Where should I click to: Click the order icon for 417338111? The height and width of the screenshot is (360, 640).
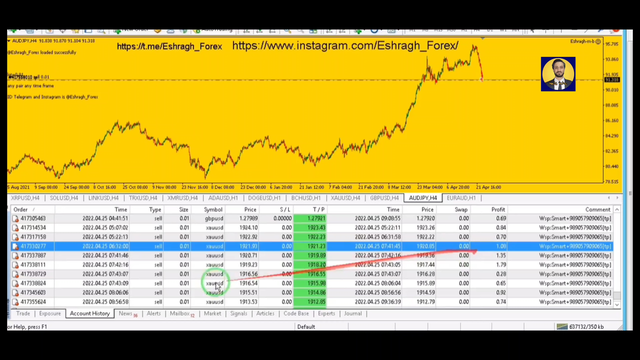click(x=15, y=265)
